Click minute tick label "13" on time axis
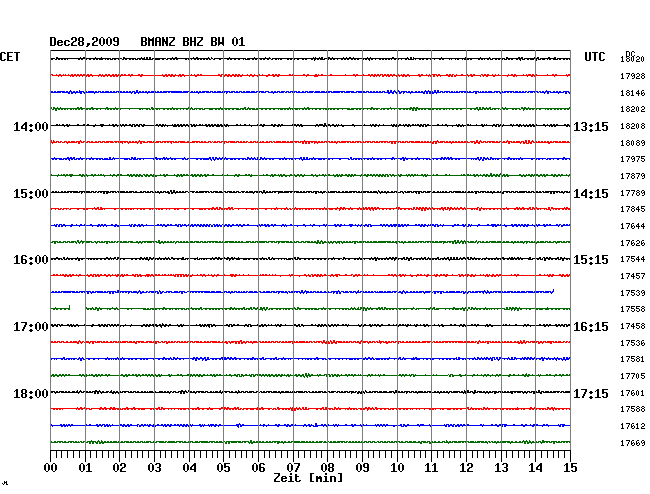 501,468
